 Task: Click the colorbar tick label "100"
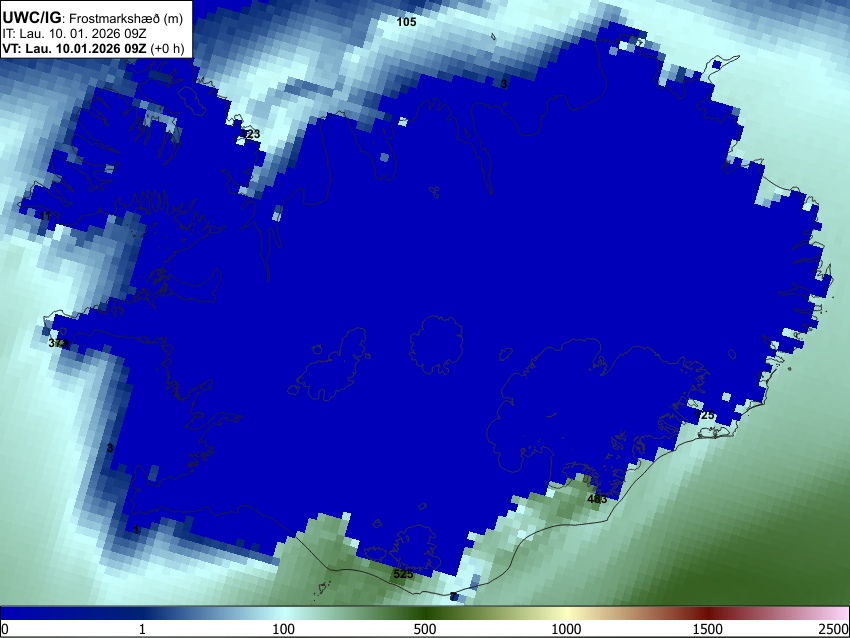[x=284, y=629]
